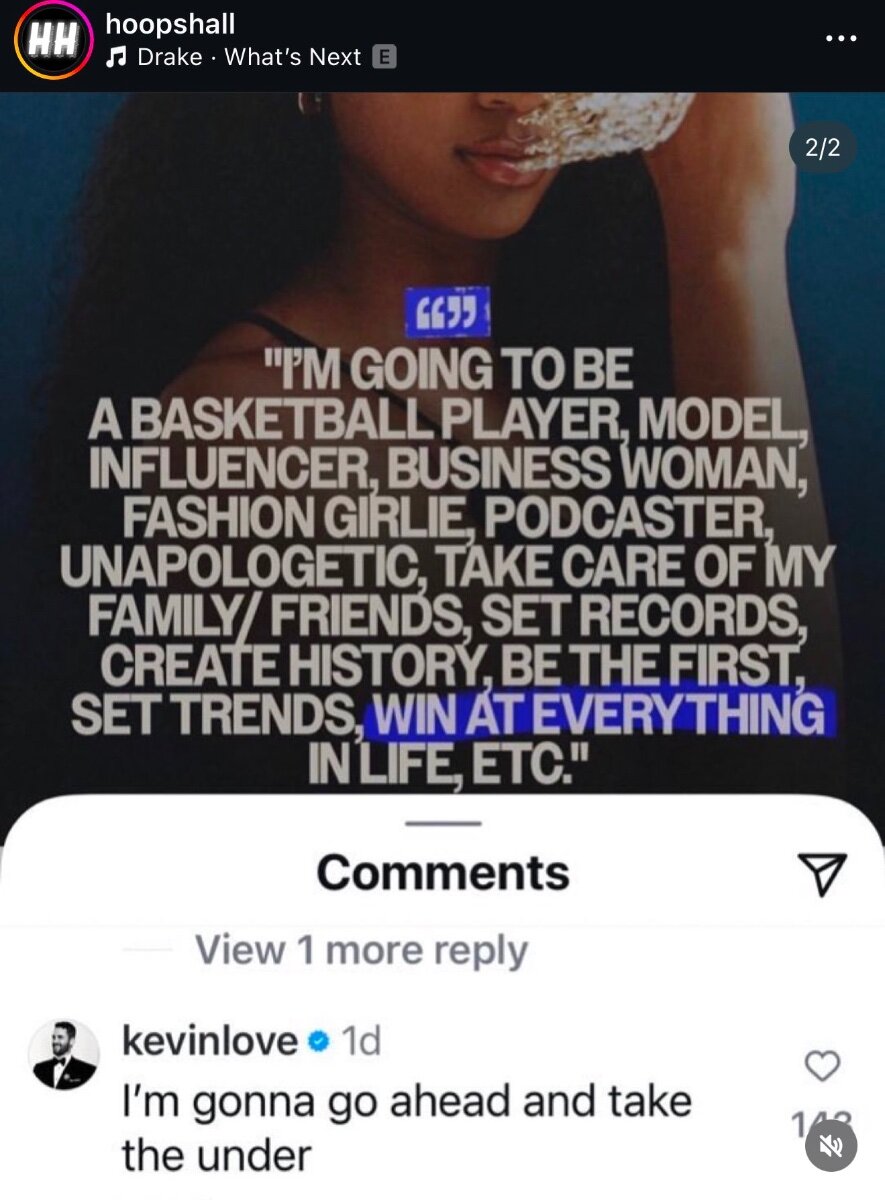
Task: Open the hoopshall profile avatar
Action: coord(53,41)
